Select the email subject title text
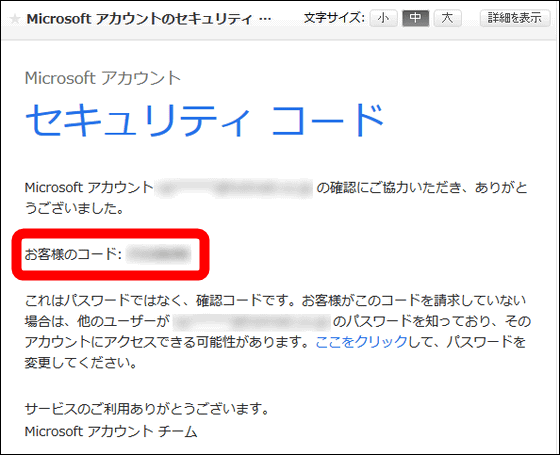 tap(149, 19)
